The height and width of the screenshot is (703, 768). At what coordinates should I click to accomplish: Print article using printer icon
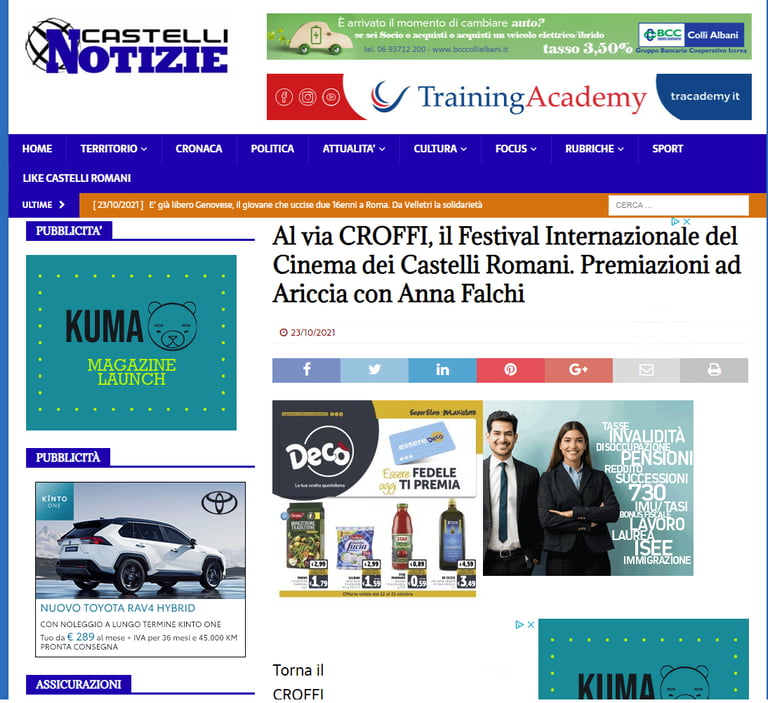714,370
